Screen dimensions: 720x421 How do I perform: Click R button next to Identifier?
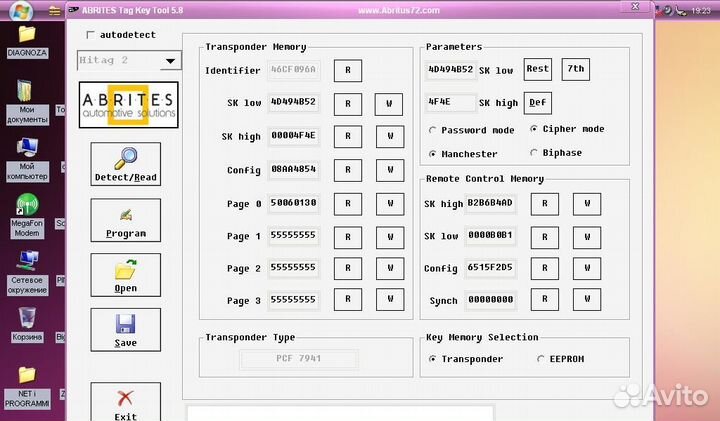(348, 71)
